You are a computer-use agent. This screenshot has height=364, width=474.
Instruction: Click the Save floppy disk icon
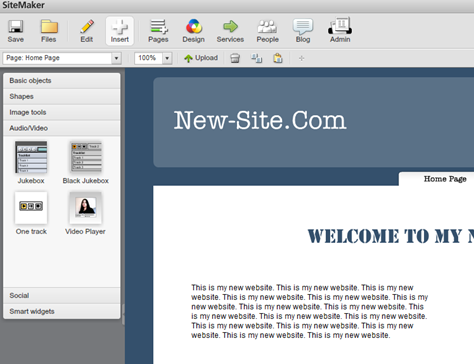15,27
